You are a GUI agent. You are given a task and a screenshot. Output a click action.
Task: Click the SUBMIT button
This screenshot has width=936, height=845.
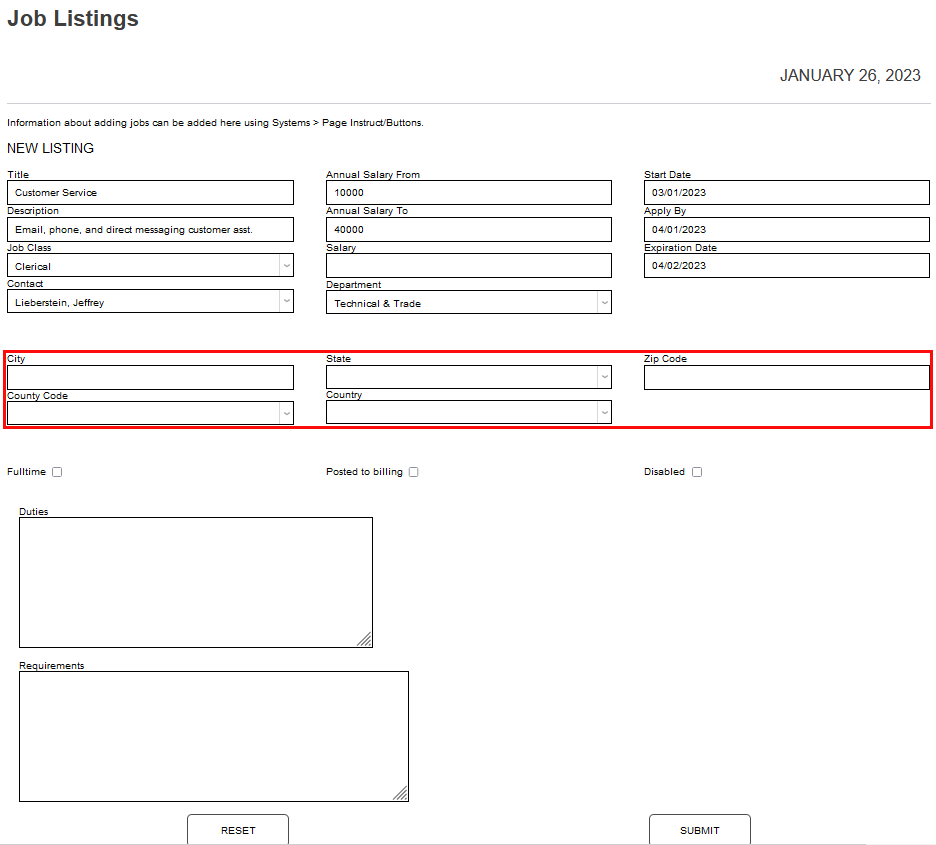[699, 830]
